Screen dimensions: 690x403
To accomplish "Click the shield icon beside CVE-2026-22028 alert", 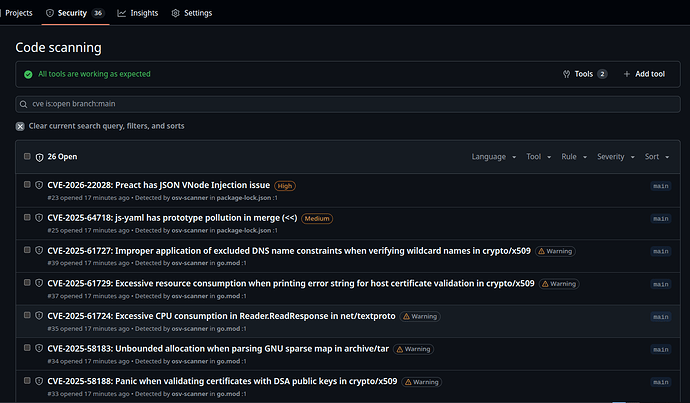I will 39,185.
